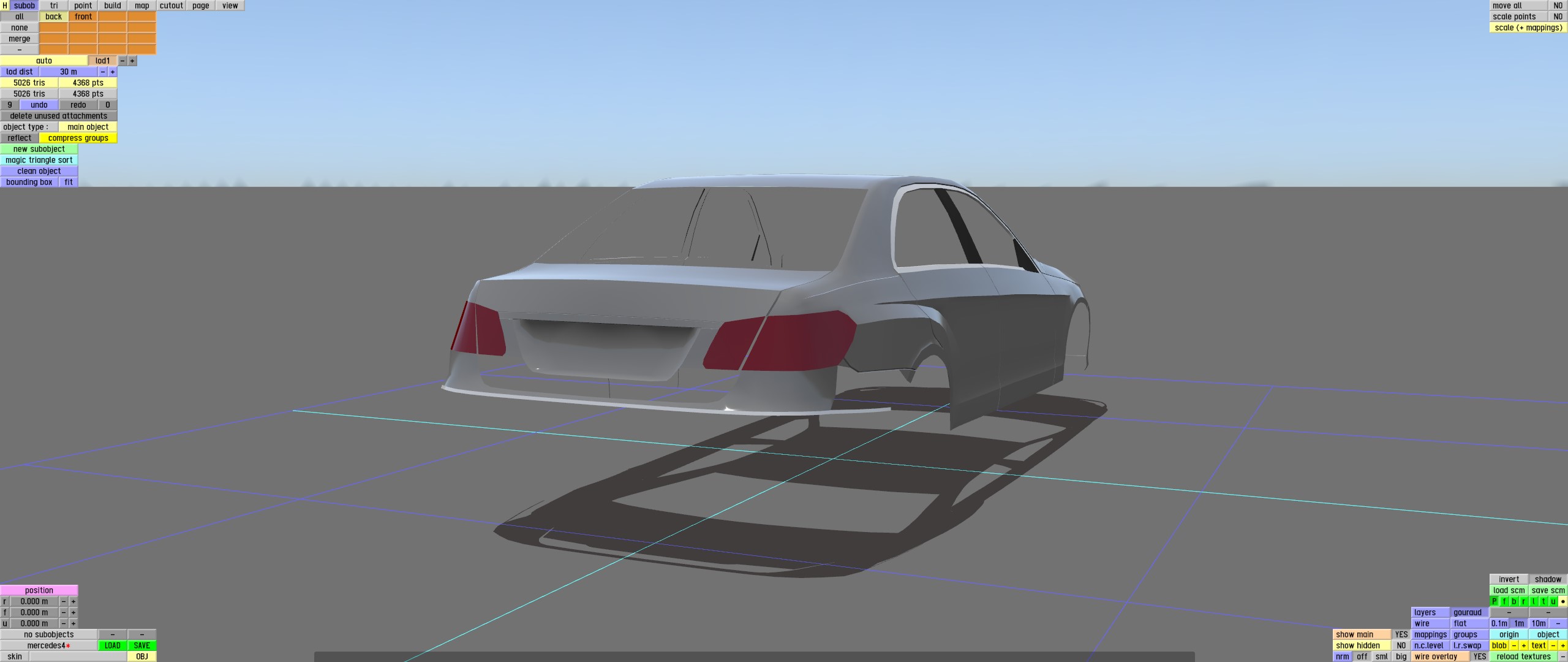
Task: Increase r position with plus button
Action: tap(73, 601)
